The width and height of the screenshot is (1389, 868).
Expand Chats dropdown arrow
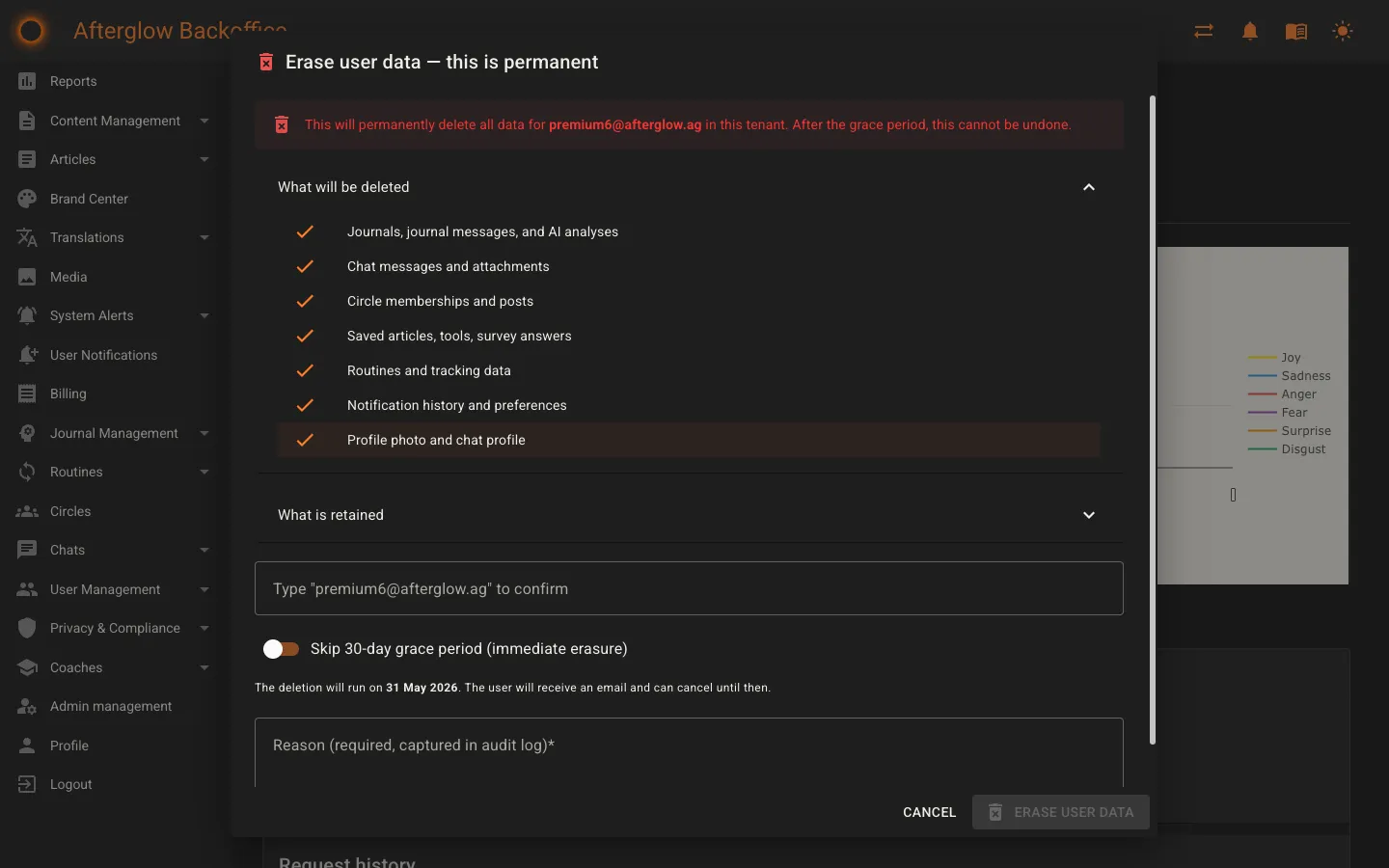click(x=204, y=550)
